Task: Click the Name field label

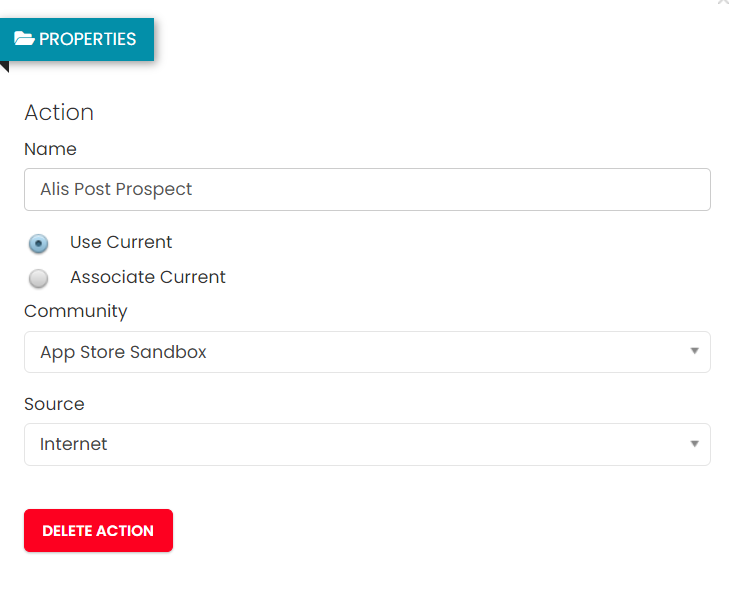Action: [x=50, y=149]
